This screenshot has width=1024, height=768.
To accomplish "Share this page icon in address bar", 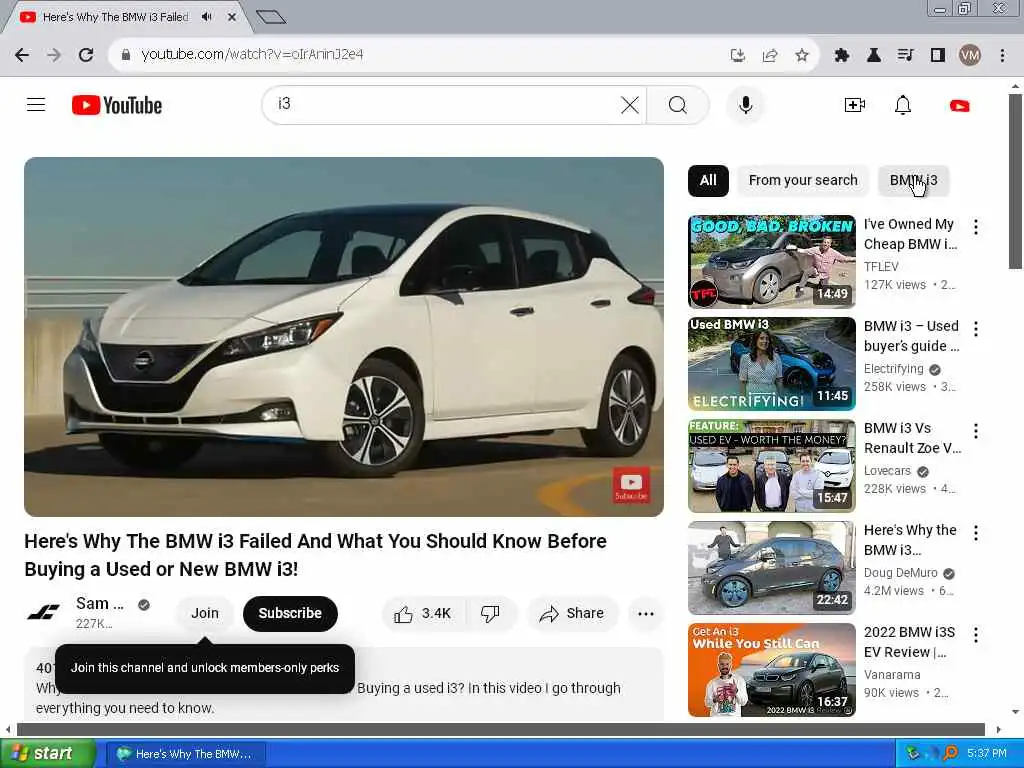I will pyautogui.click(x=770, y=55).
